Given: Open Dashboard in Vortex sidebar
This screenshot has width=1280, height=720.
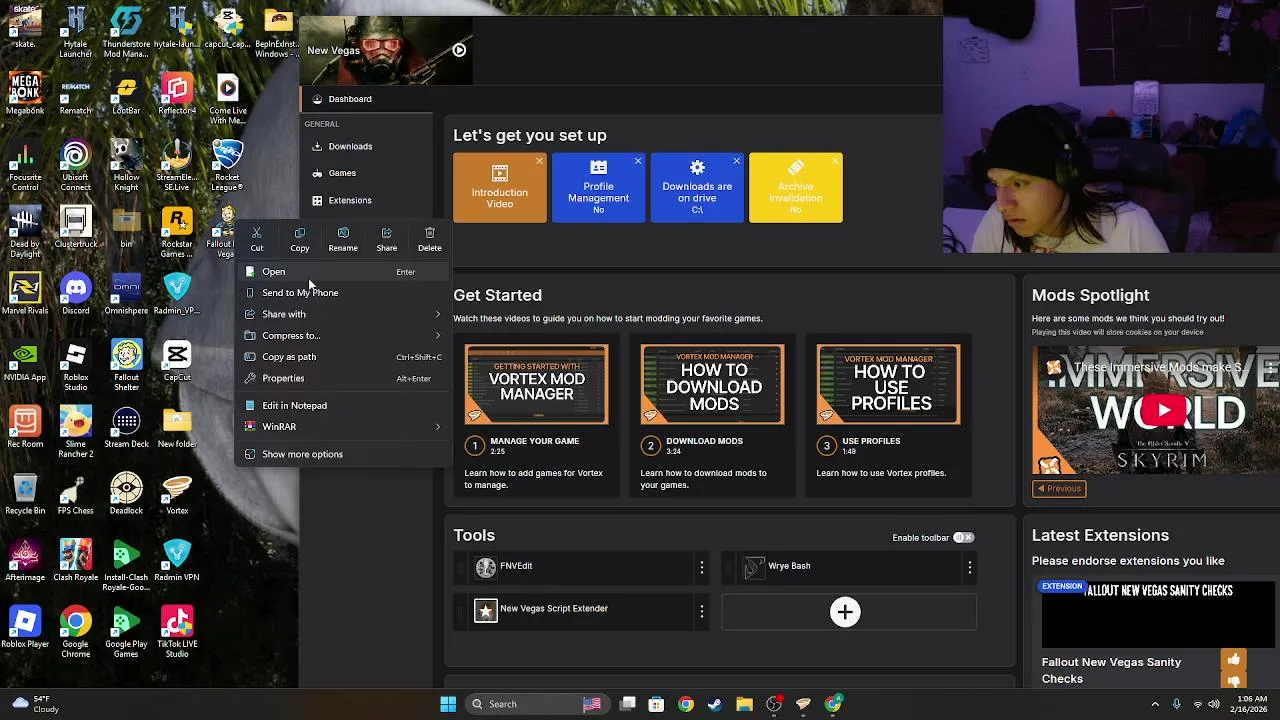Looking at the screenshot, I should (366, 99).
